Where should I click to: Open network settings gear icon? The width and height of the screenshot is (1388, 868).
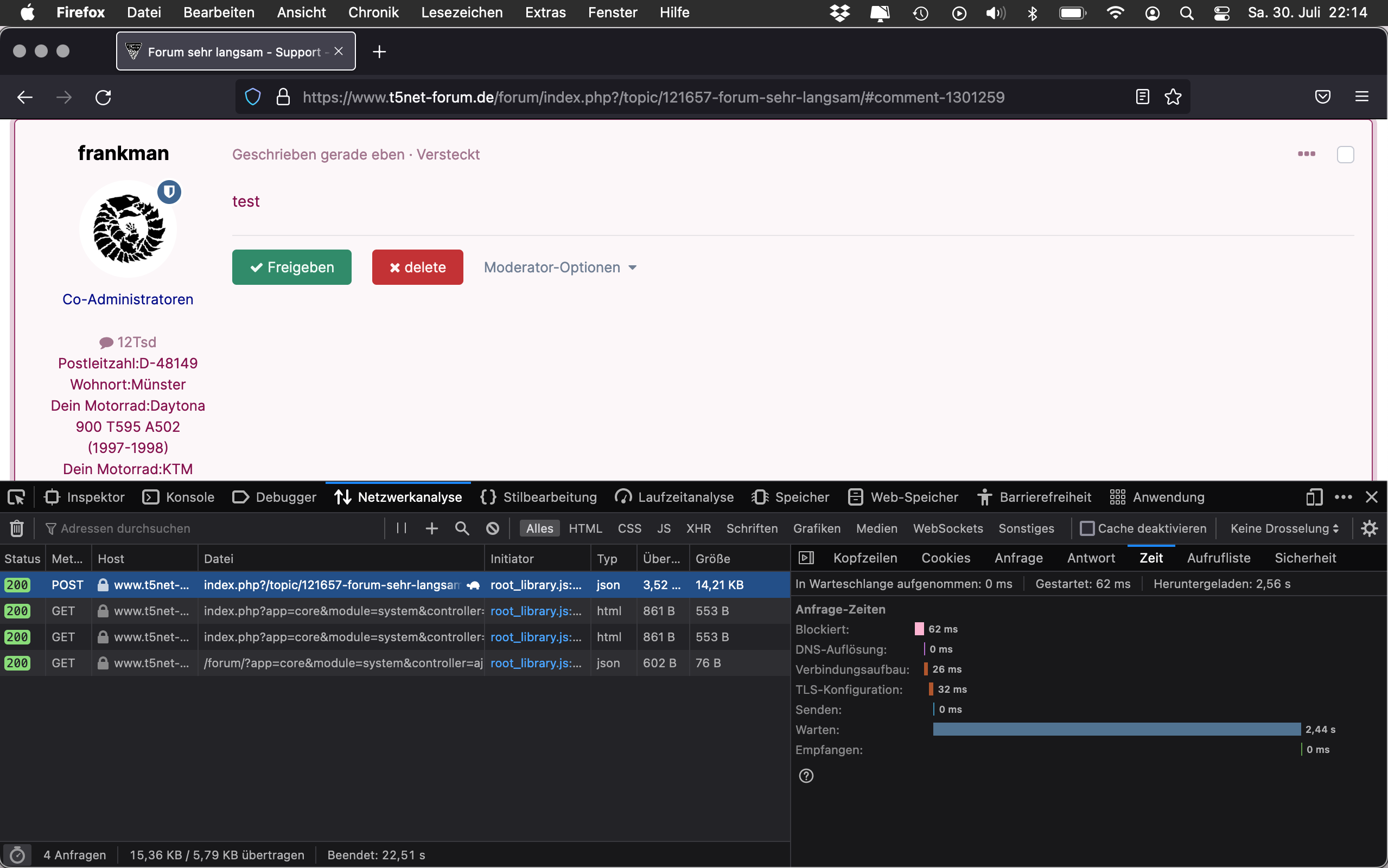(x=1370, y=528)
